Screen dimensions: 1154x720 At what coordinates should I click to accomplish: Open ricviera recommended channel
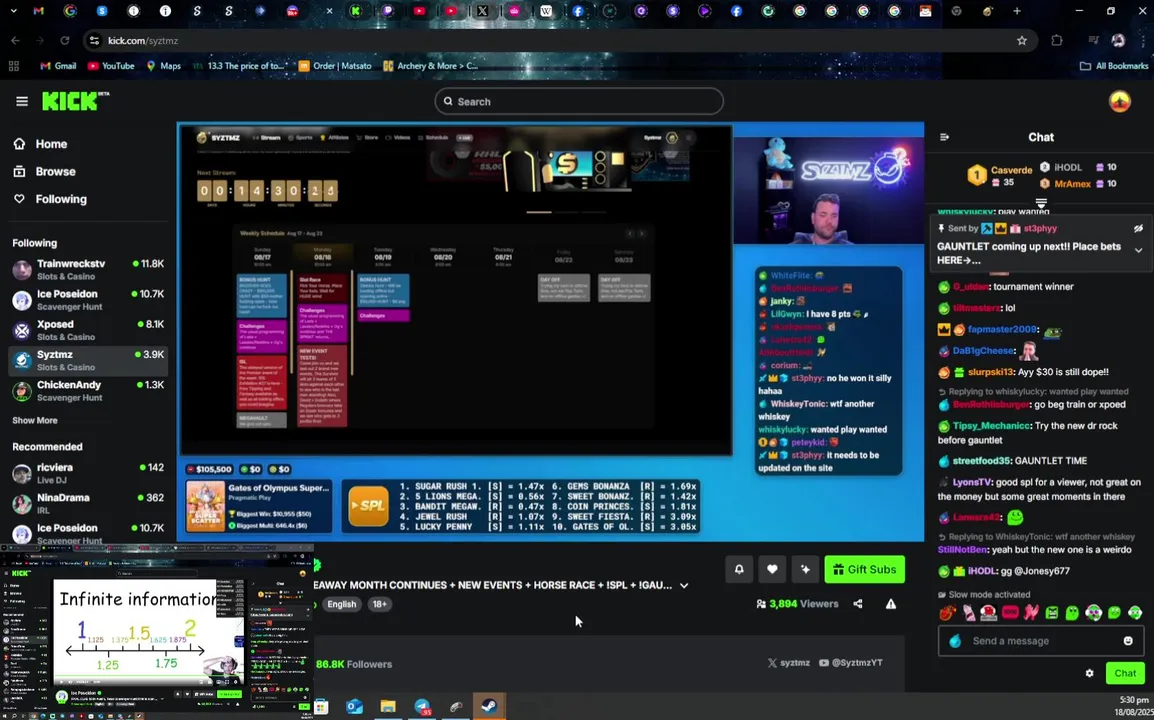tap(88, 473)
